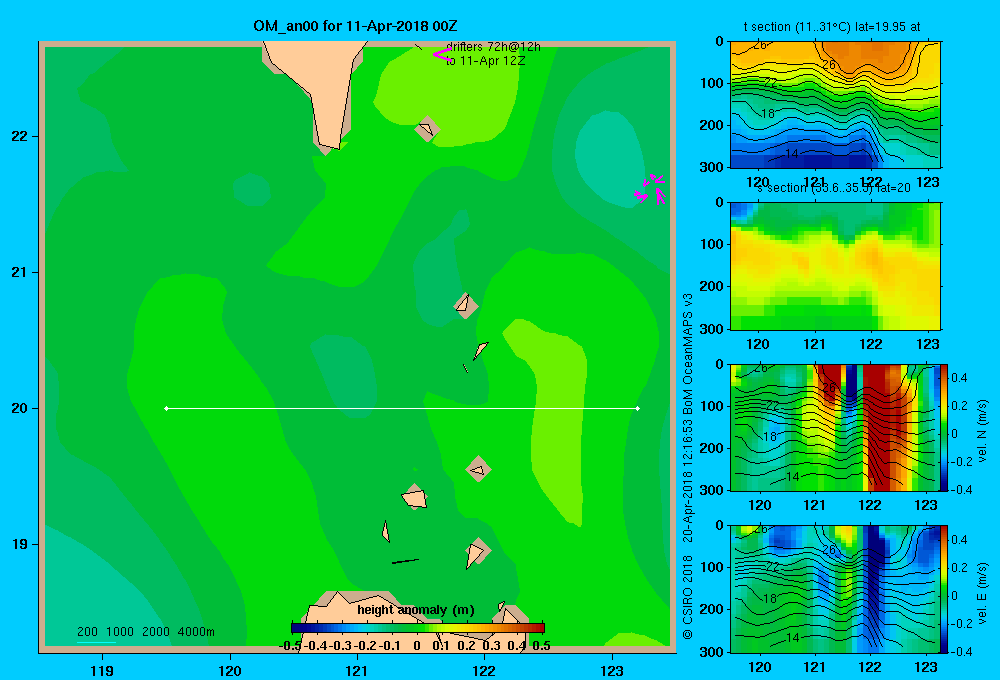Image resolution: width=1000 pixels, height=680 pixels.
Task: Click the '300' depth label of the salinity section
Action: [x=712, y=329]
